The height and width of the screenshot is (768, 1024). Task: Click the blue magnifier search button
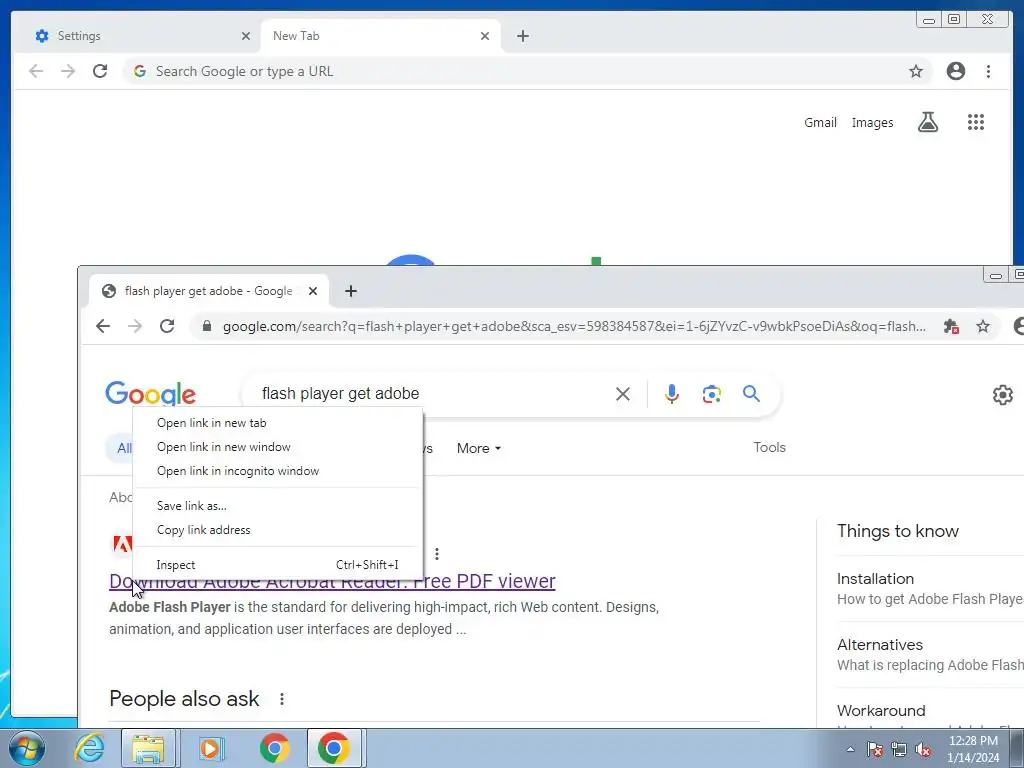pyautogui.click(x=751, y=393)
